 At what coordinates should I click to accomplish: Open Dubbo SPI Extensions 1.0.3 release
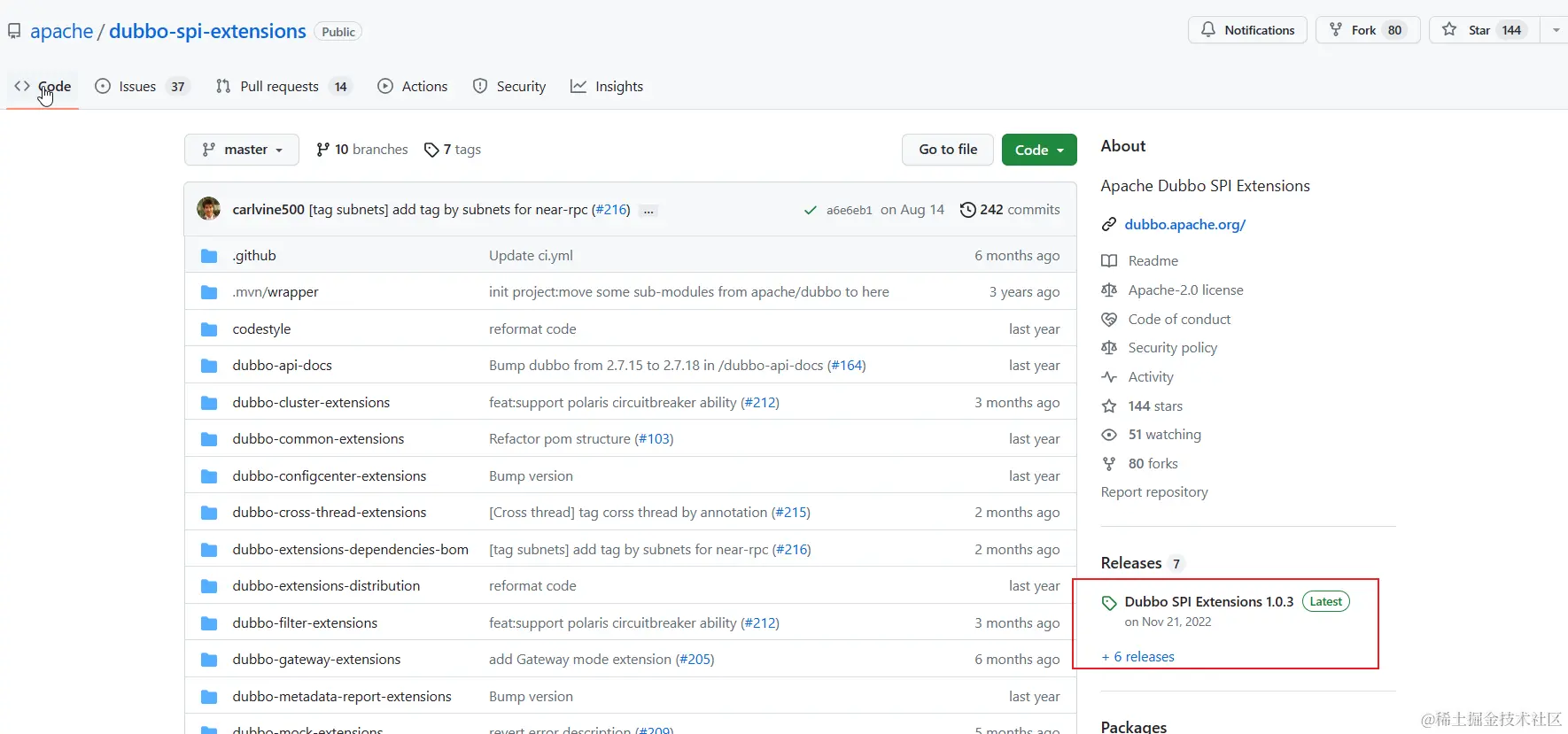pyautogui.click(x=1209, y=602)
